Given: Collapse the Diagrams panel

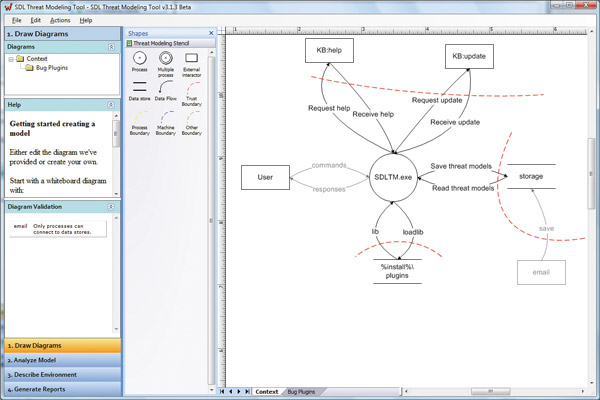Looking at the screenshot, I should pyautogui.click(x=111, y=47).
